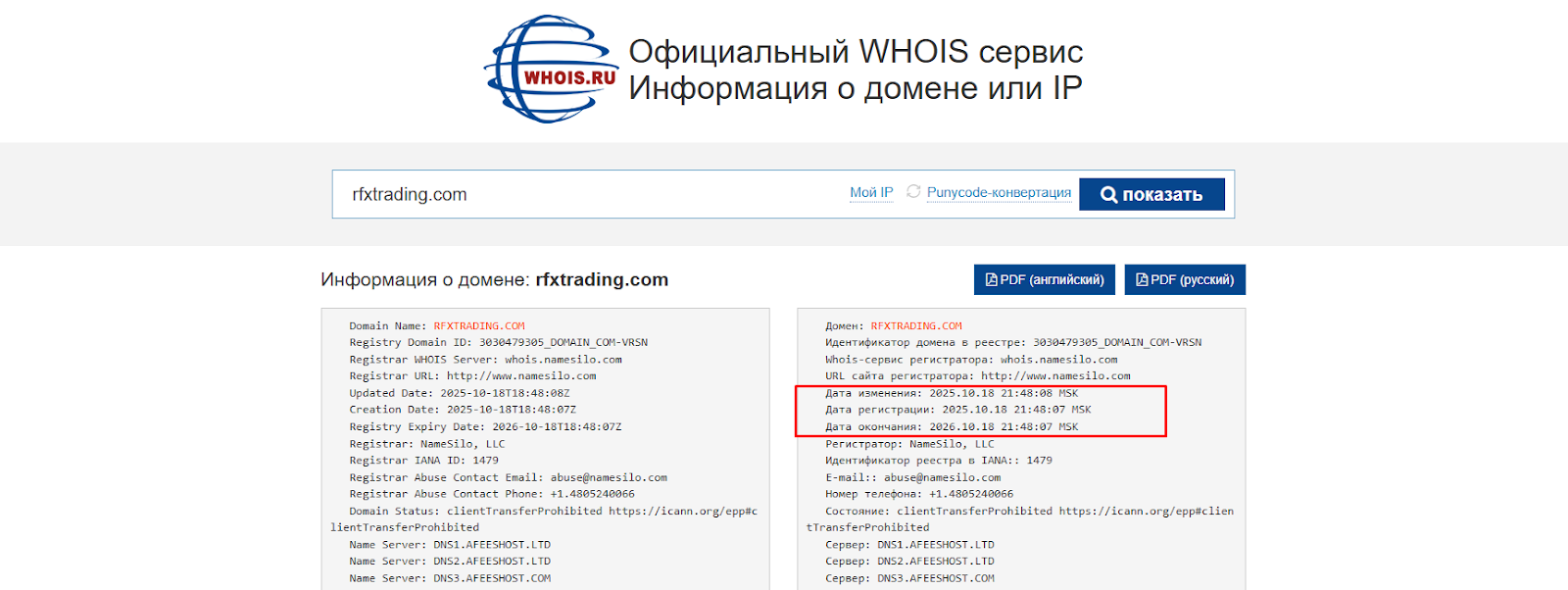Select the URL сайта регистратора line
The width and height of the screenshot is (1568, 590).
click(978, 376)
